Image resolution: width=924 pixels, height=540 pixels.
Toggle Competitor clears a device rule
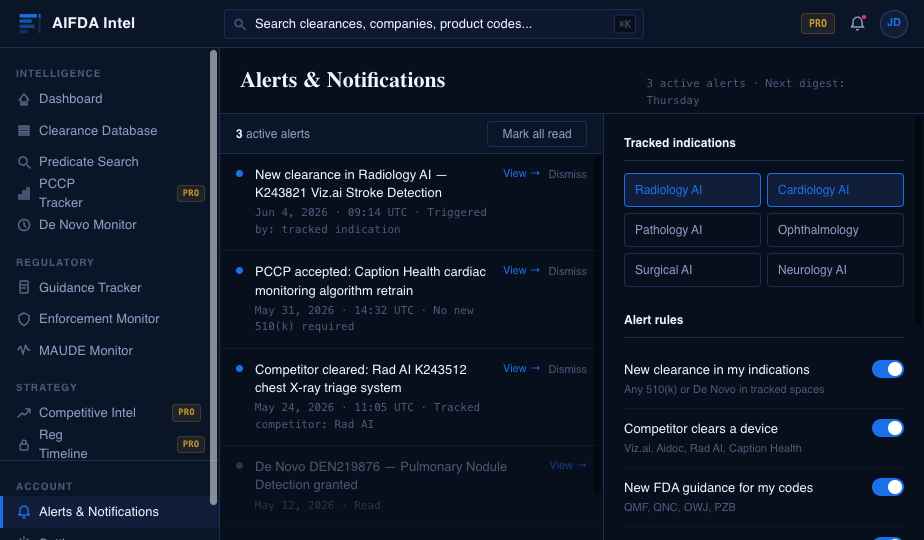pyautogui.click(x=887, y=428)
